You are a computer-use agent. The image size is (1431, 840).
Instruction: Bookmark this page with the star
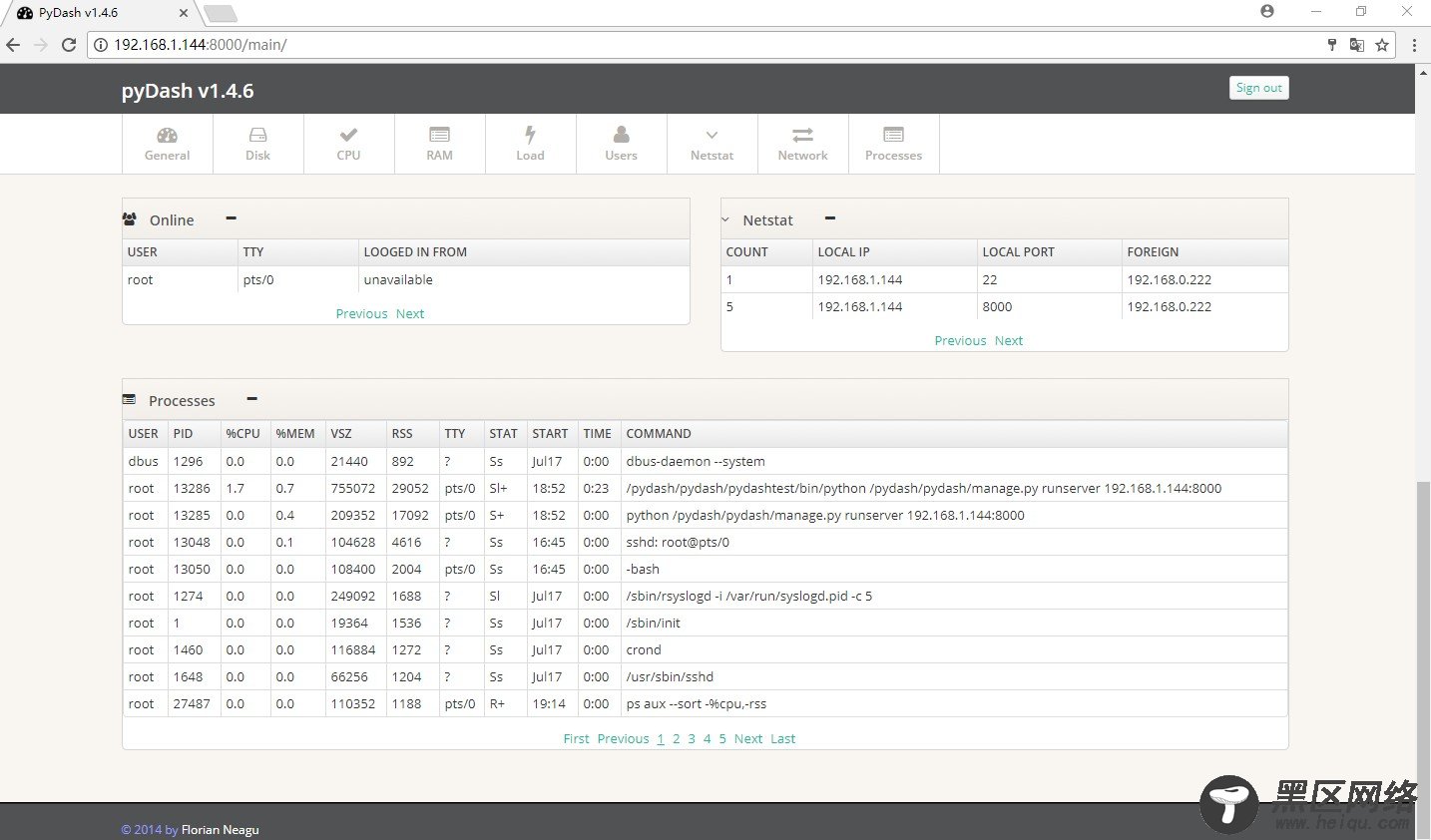point(1382,45)
